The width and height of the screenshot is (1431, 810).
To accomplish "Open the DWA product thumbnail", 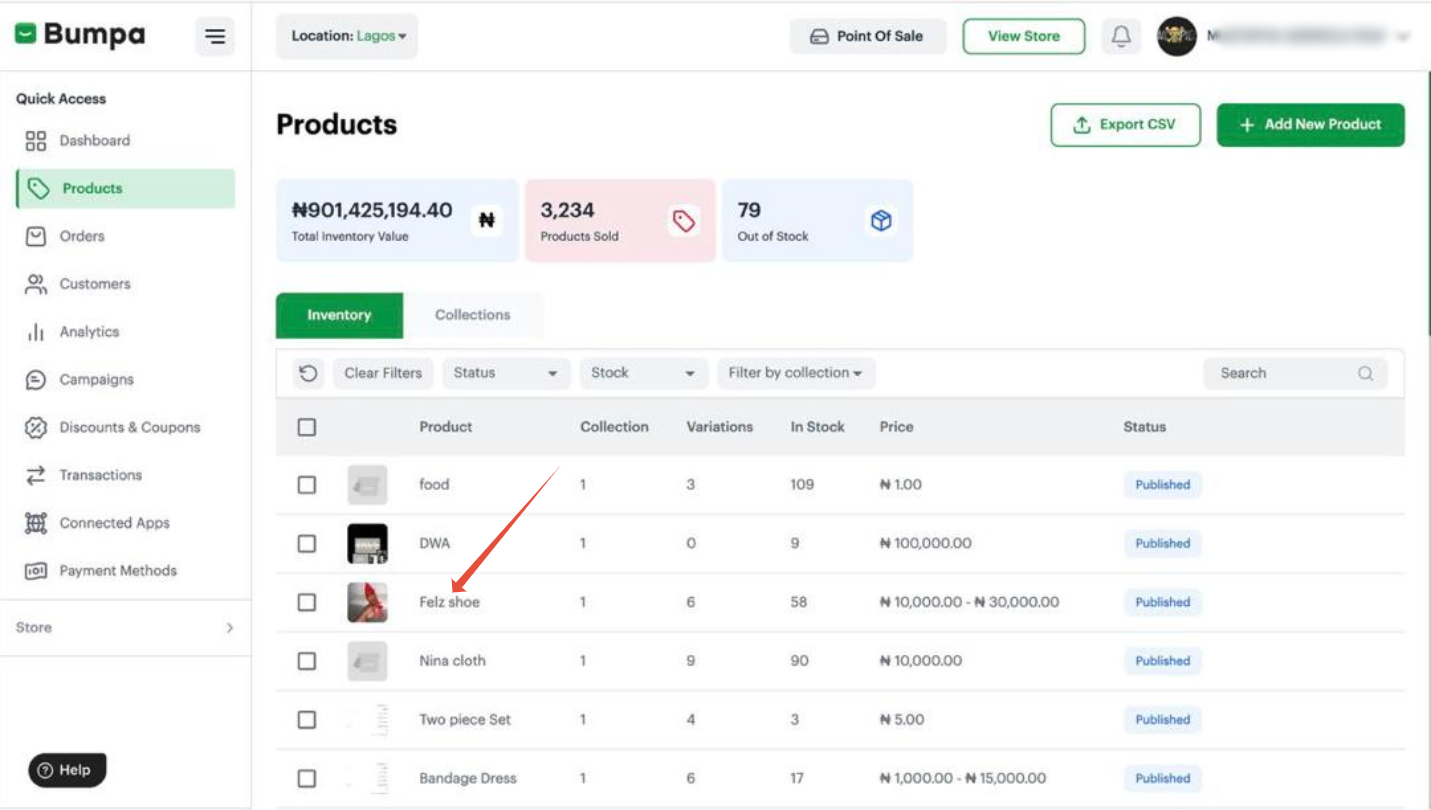I will click(x=367, y=544).
